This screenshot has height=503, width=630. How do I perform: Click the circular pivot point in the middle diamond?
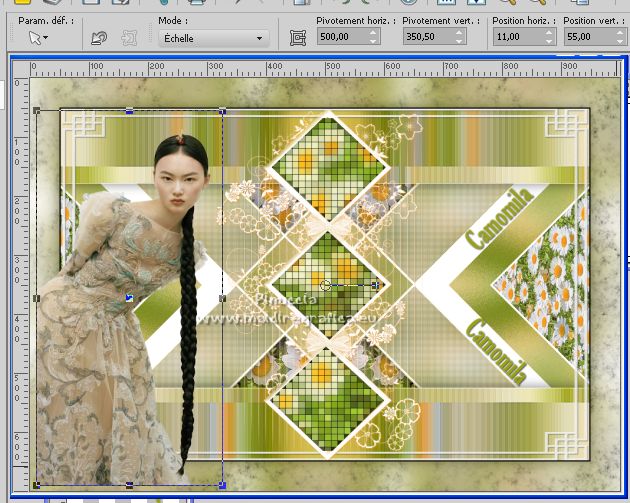pos(325,285)
